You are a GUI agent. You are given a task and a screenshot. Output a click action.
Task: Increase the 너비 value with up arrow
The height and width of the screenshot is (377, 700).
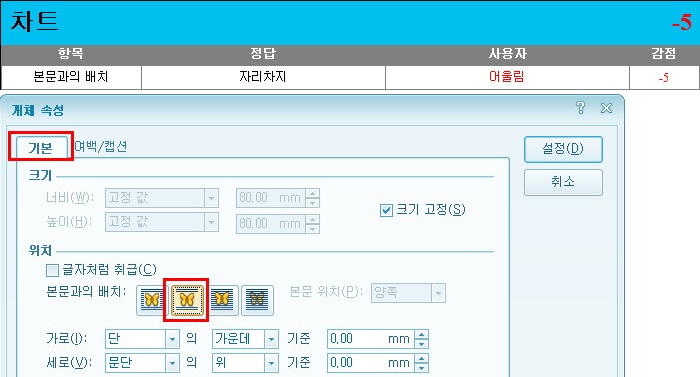tap(313, 193)
